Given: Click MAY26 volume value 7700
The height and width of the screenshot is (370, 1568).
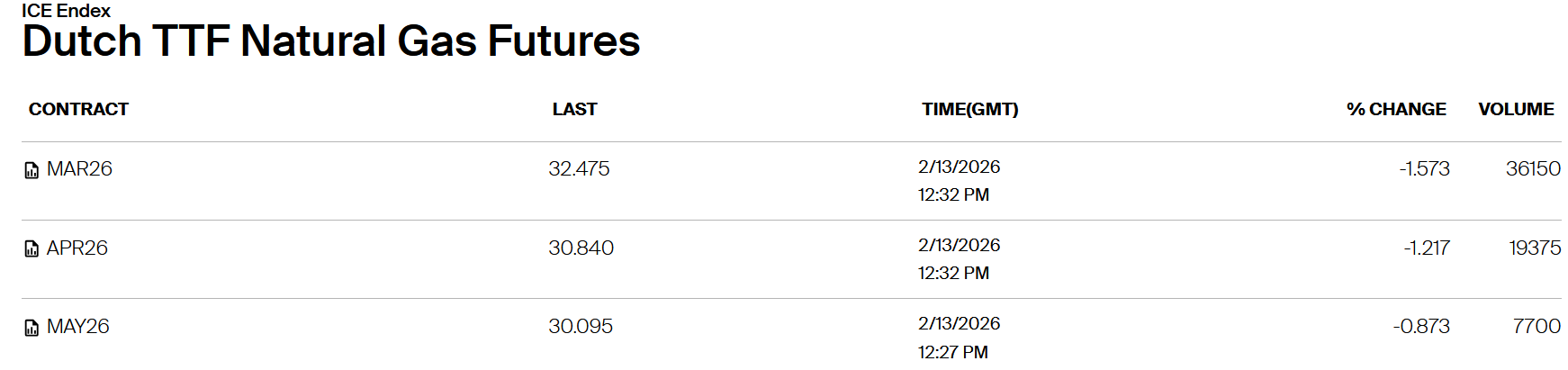Looking at the screenshot, I should (x=1536, y=327).
